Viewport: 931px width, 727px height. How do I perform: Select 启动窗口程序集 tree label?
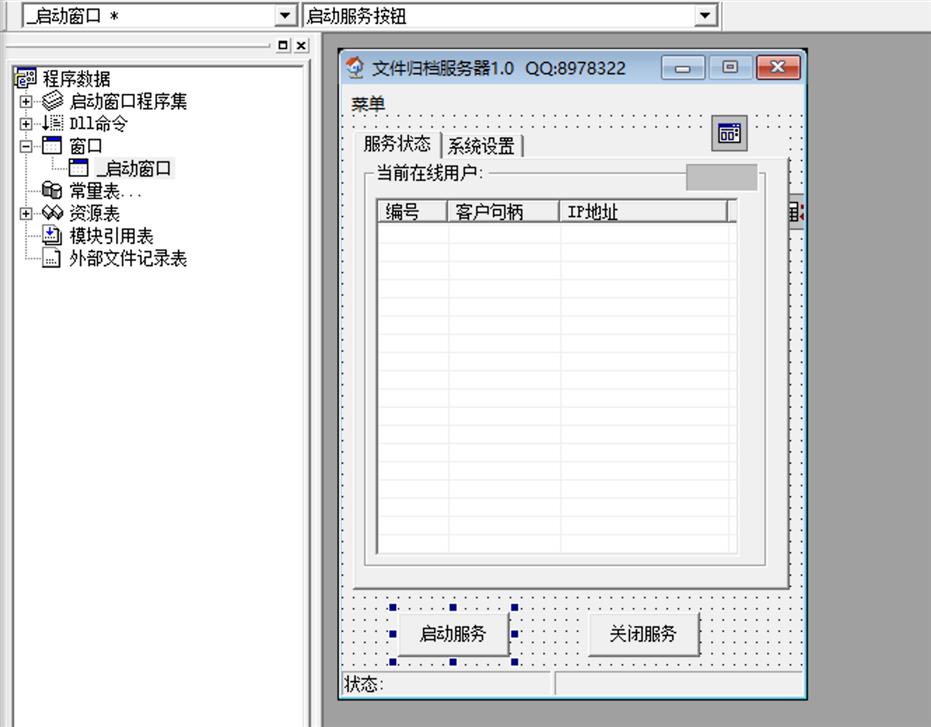coord(128,102)
